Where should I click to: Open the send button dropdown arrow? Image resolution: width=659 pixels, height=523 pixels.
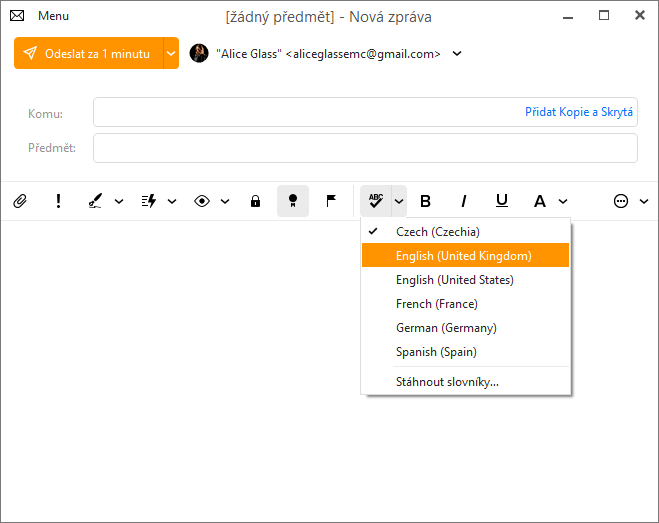pyautogui.click(x=171, y=53)
